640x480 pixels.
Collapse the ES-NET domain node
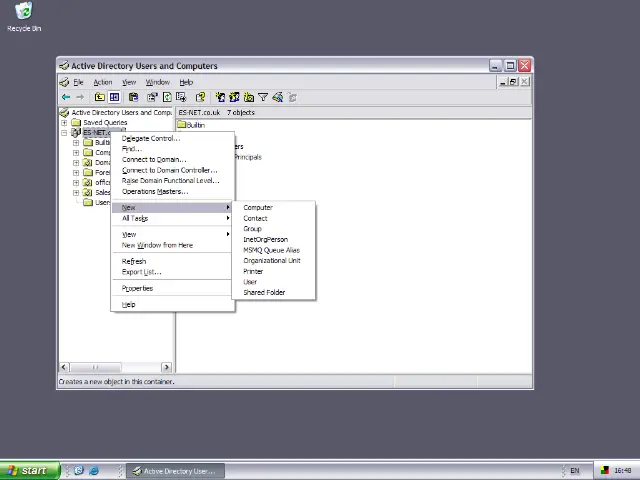tap(64, 133)
